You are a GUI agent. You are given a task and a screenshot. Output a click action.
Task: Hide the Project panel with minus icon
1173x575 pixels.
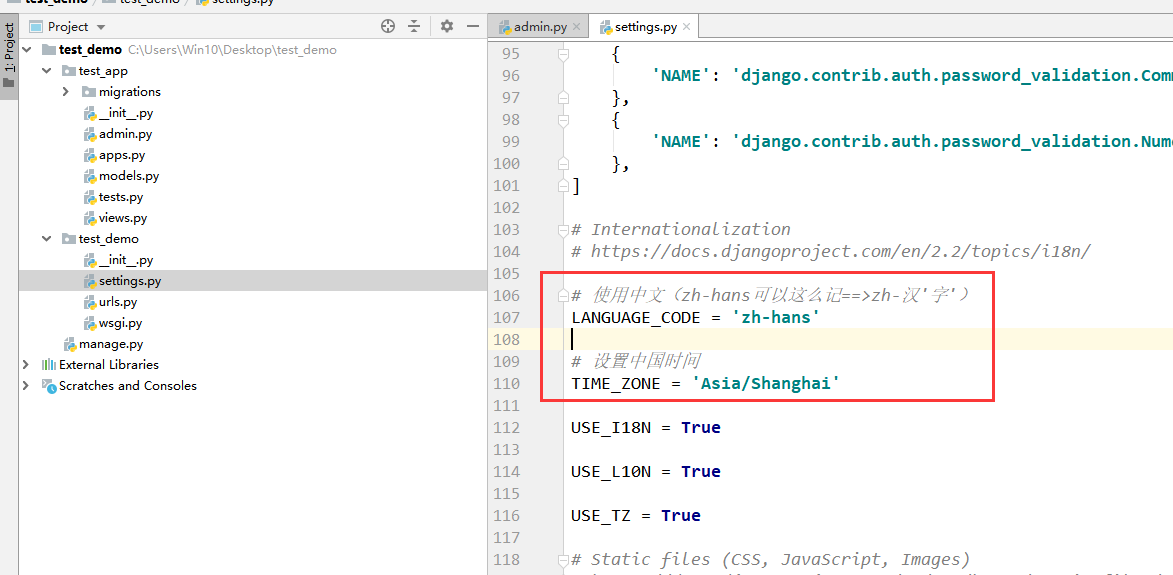472,26
